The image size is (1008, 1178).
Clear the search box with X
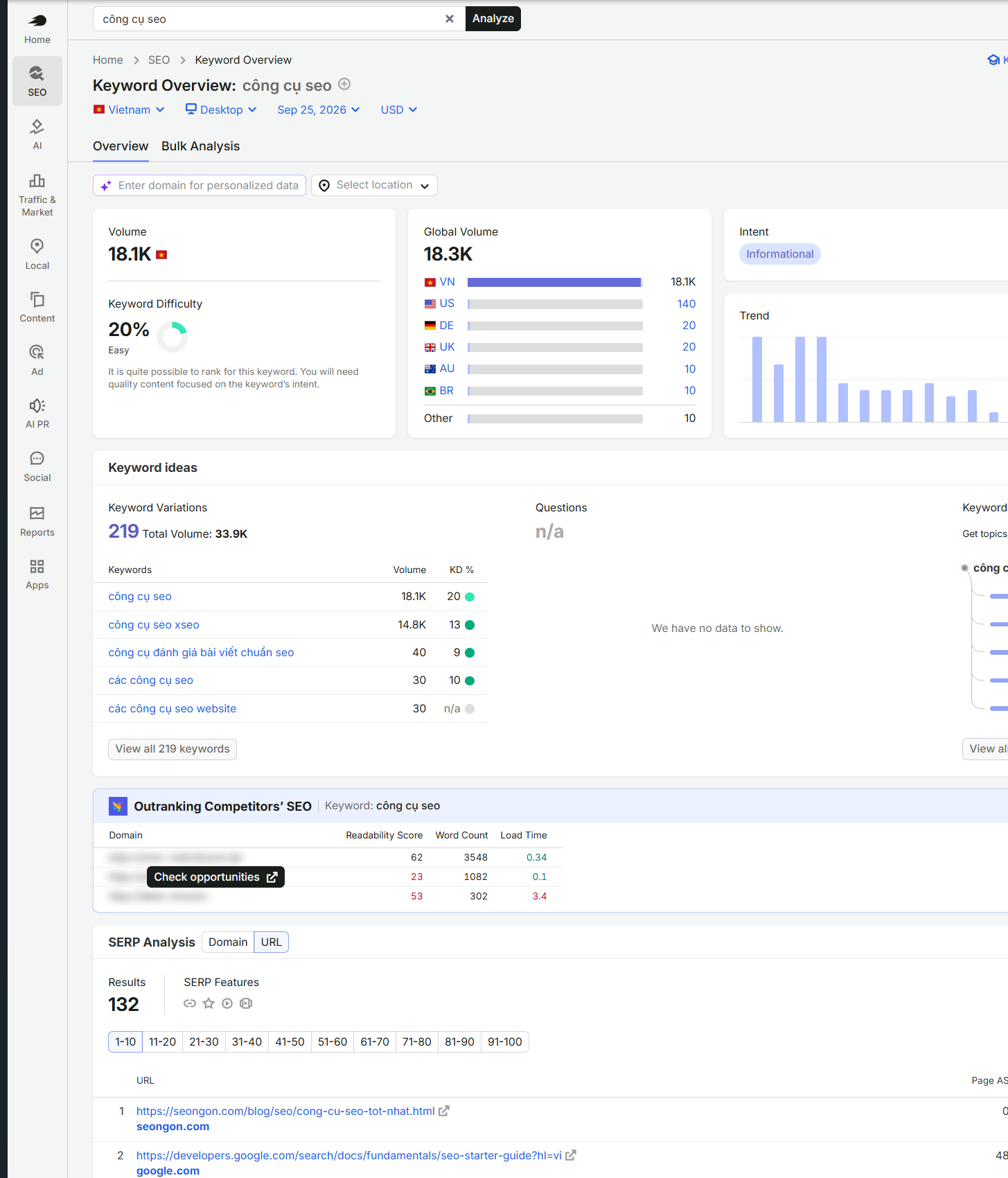pos(450,19)
